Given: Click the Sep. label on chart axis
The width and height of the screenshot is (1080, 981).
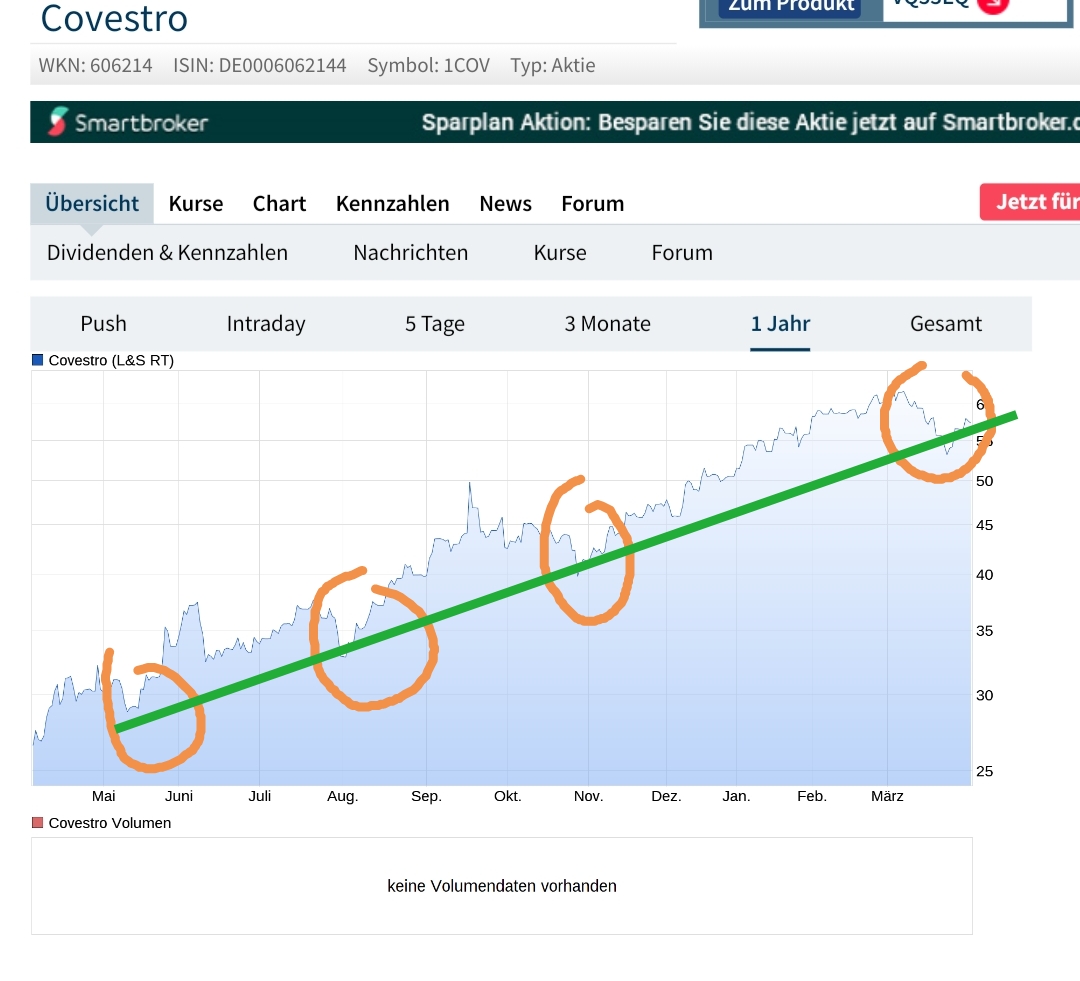Looking at the screenshot, I should [x=426, y=796].
